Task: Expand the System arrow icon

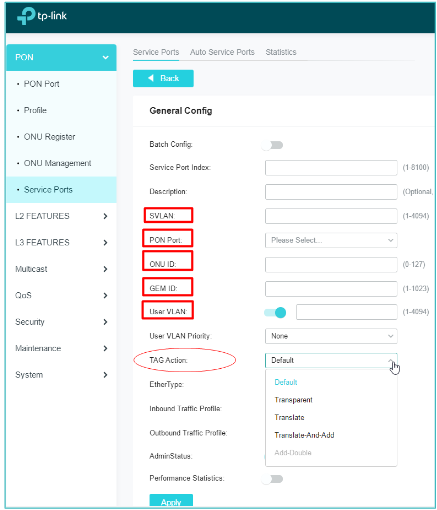Action: 105,375
